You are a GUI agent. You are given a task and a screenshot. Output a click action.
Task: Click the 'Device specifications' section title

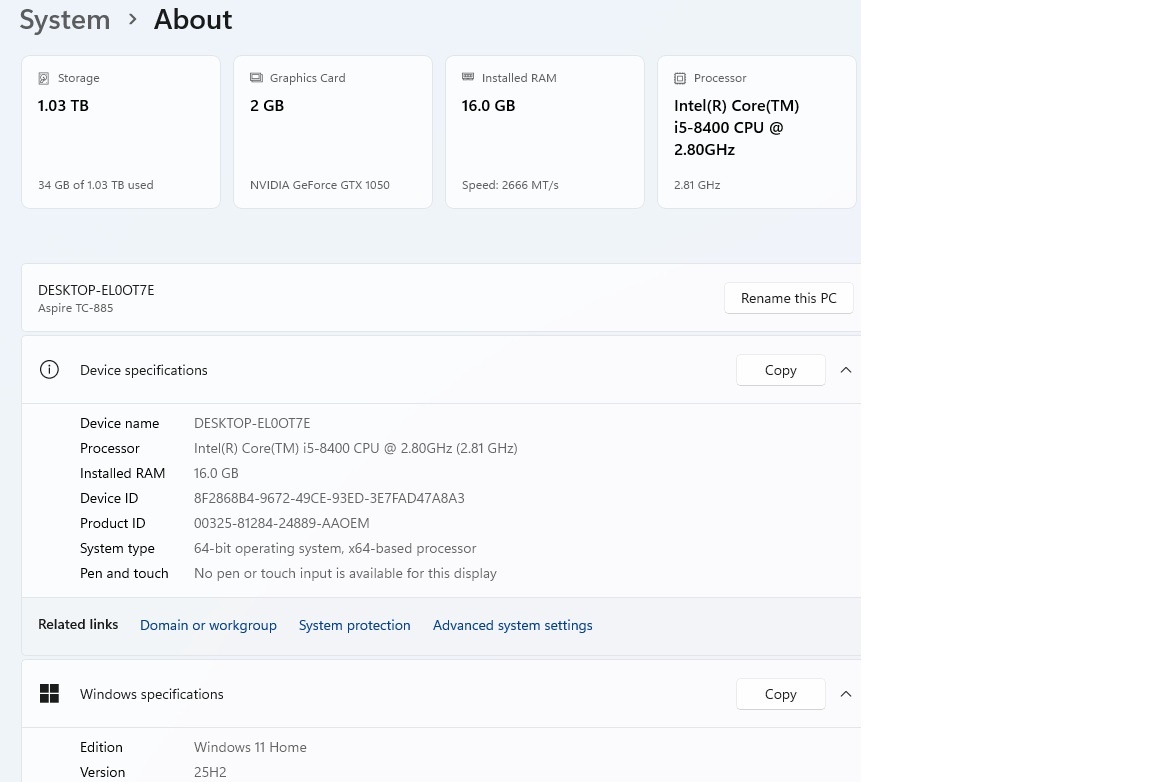[144, 370]
